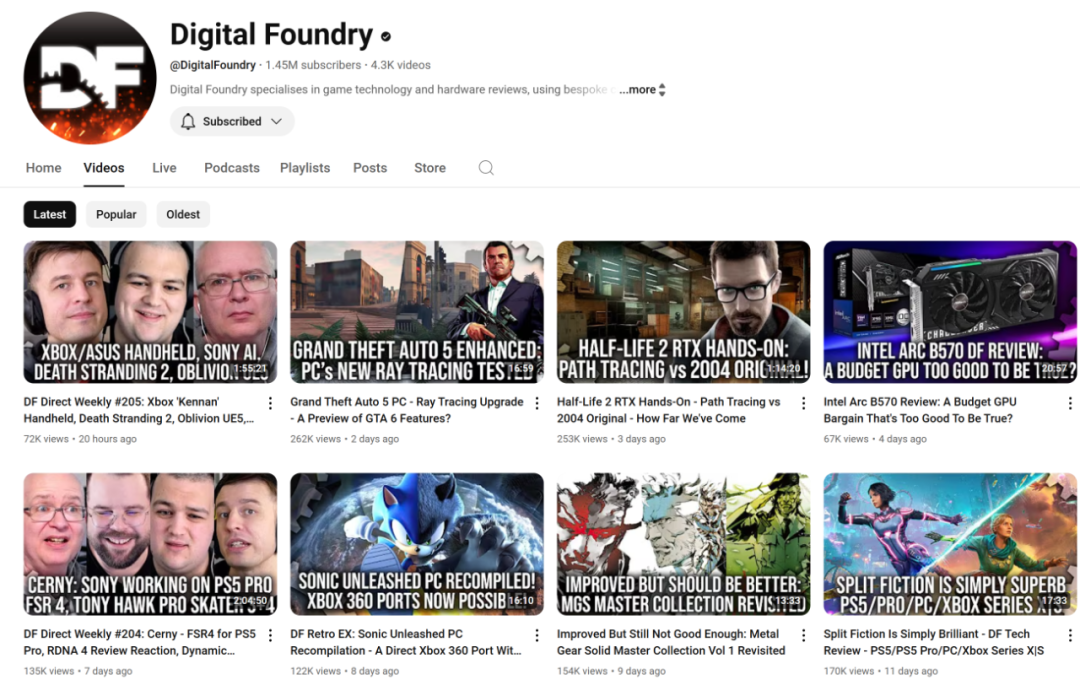
Task: Select the Oldest sort filter chip
Action: [x=183, y=214]
